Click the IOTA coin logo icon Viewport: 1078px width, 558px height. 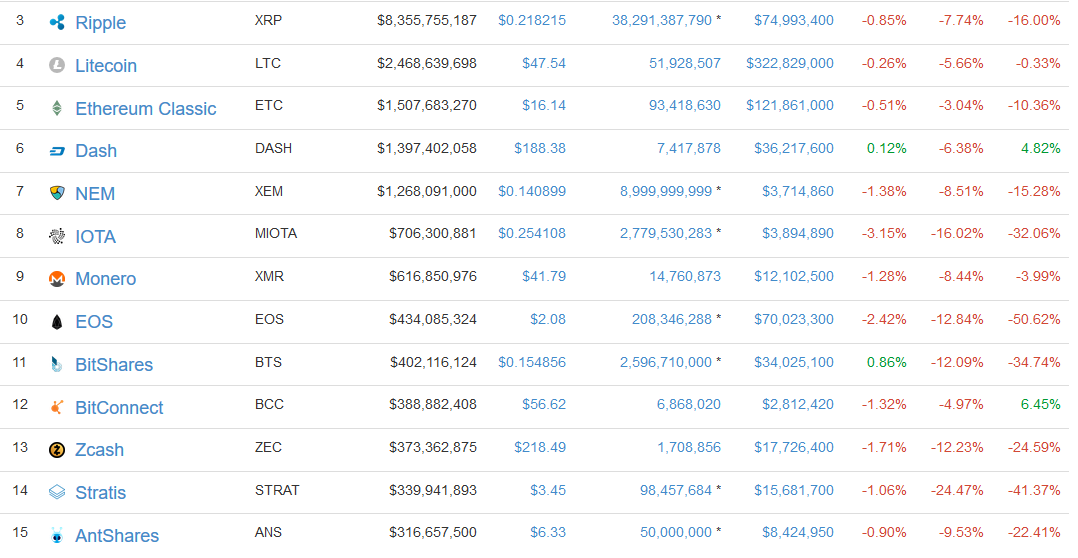click(57, 236)
